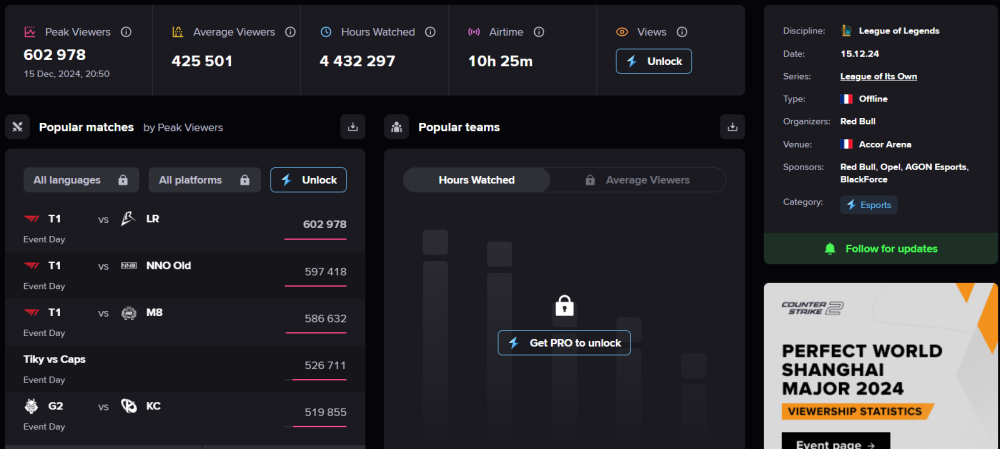The image size is (1000, 449).
Task: Click Unlock beside the platforms filter
Action: click(309, 180)
